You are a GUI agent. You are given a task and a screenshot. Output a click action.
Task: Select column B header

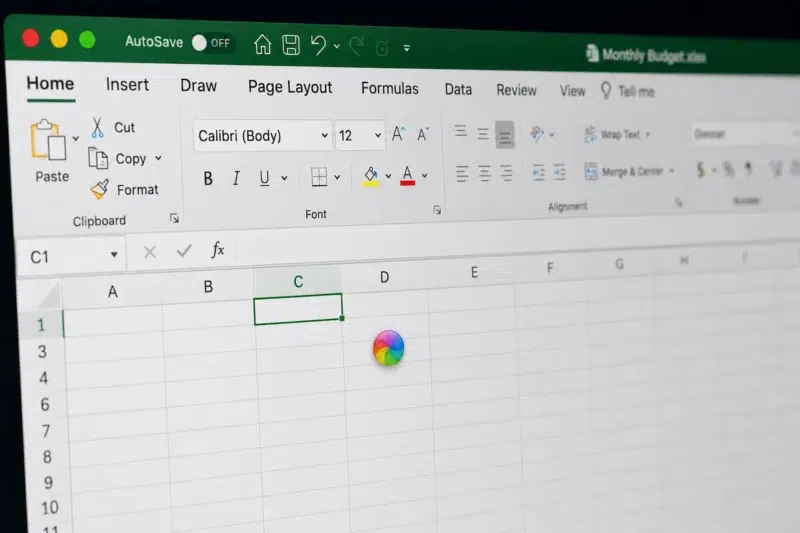pos(208,287)
